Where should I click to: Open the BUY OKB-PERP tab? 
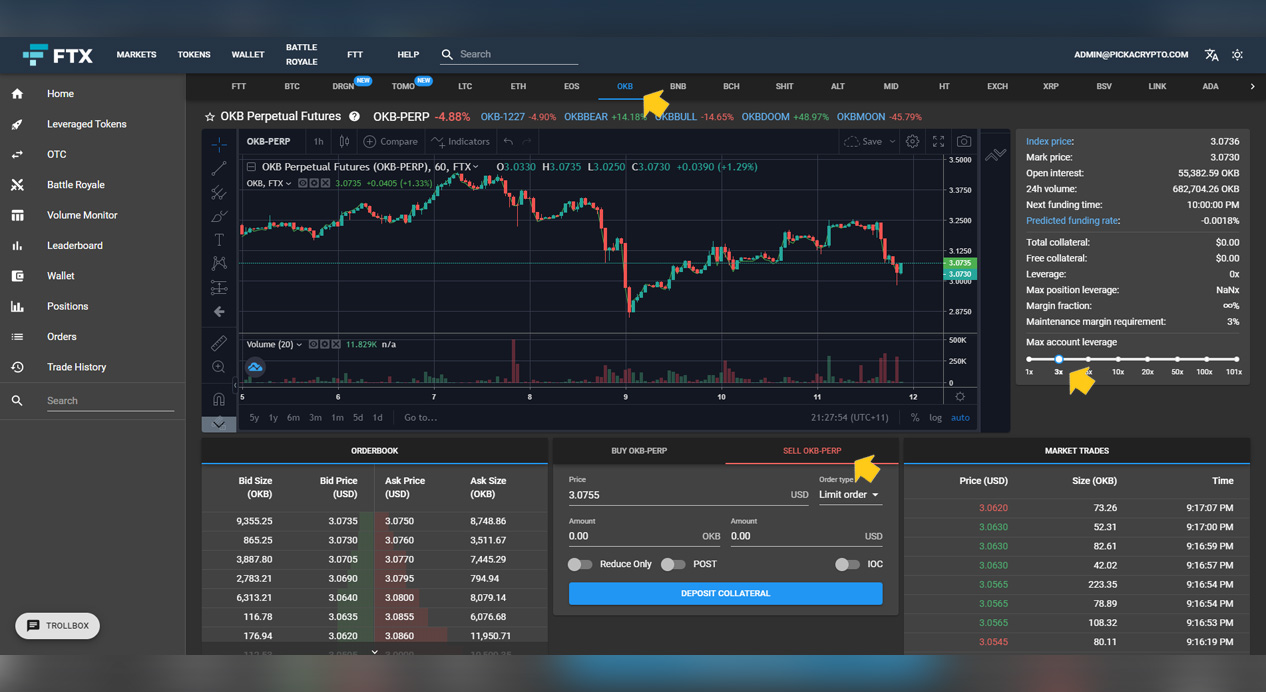coord(639,451)
